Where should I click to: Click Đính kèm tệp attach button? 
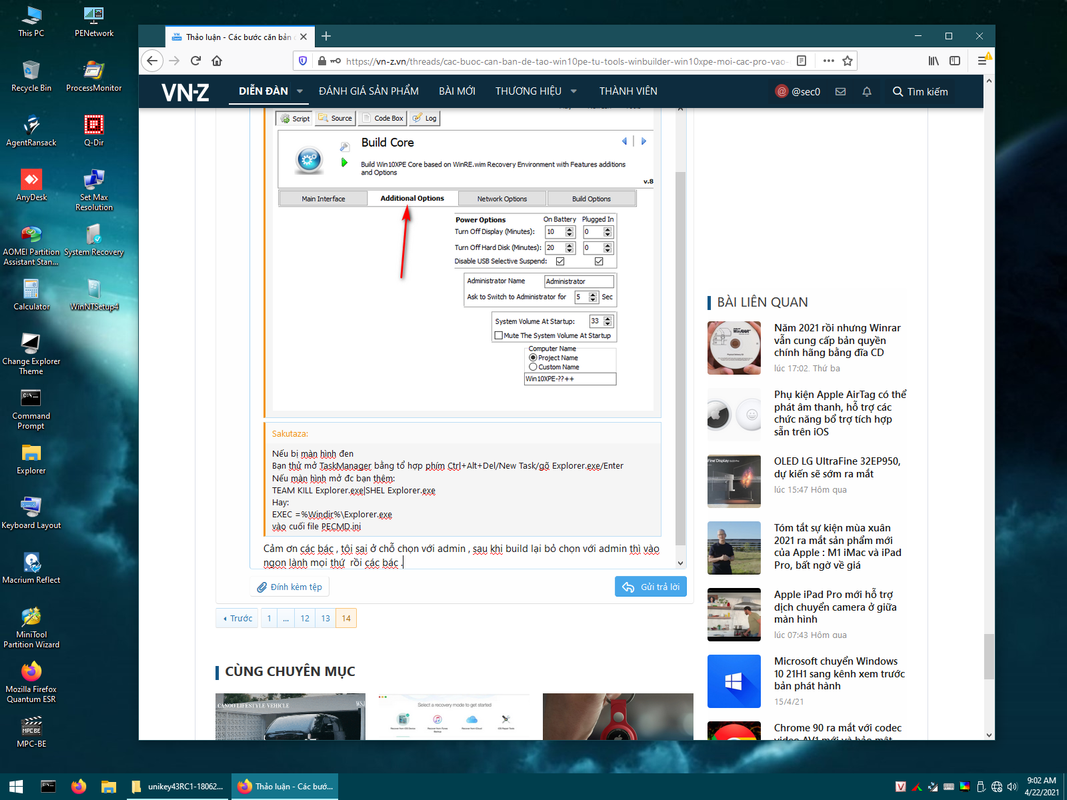289,586
